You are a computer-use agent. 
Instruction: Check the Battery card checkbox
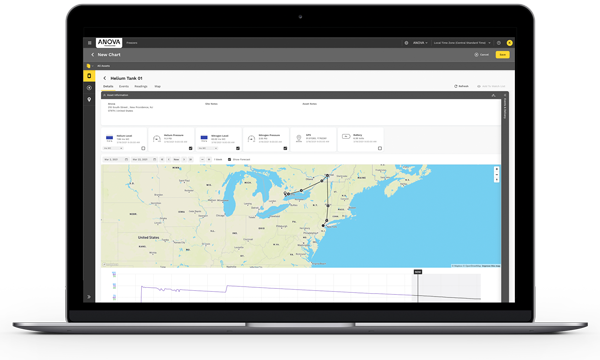380,148
